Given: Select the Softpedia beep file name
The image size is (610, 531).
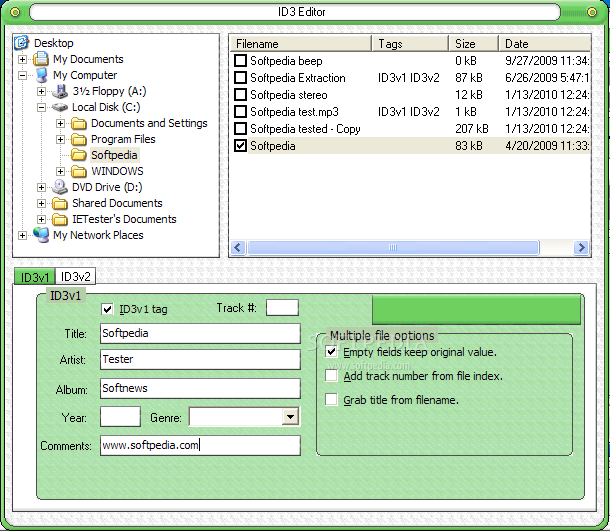Looking at the screenshot, I should click(286, 61).
